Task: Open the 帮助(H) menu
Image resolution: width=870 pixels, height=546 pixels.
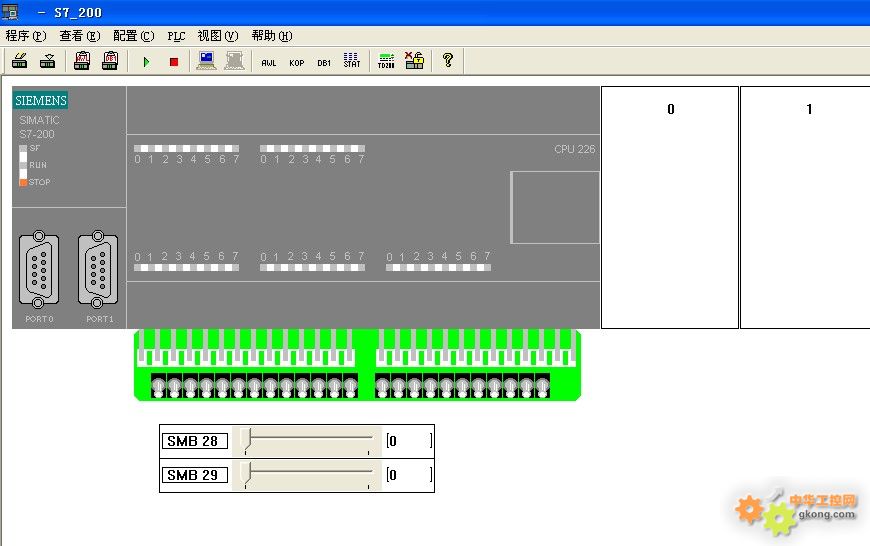Action: point(272,36)
